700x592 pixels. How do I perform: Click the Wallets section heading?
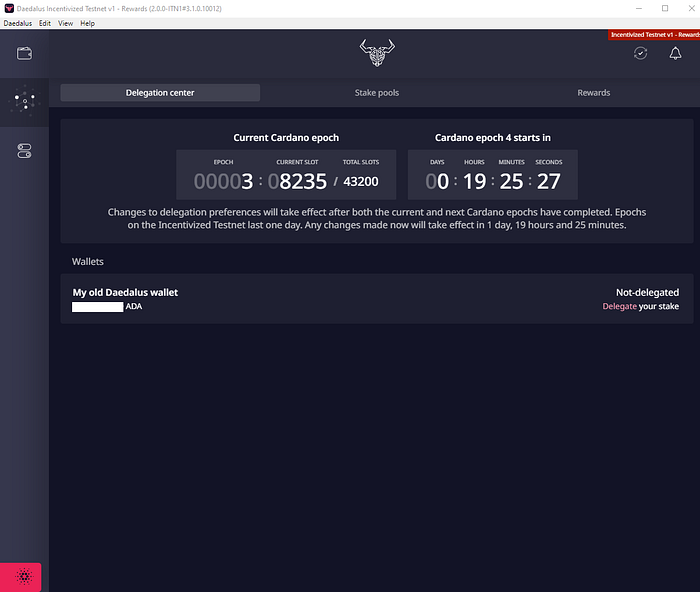tap(88, 262)
